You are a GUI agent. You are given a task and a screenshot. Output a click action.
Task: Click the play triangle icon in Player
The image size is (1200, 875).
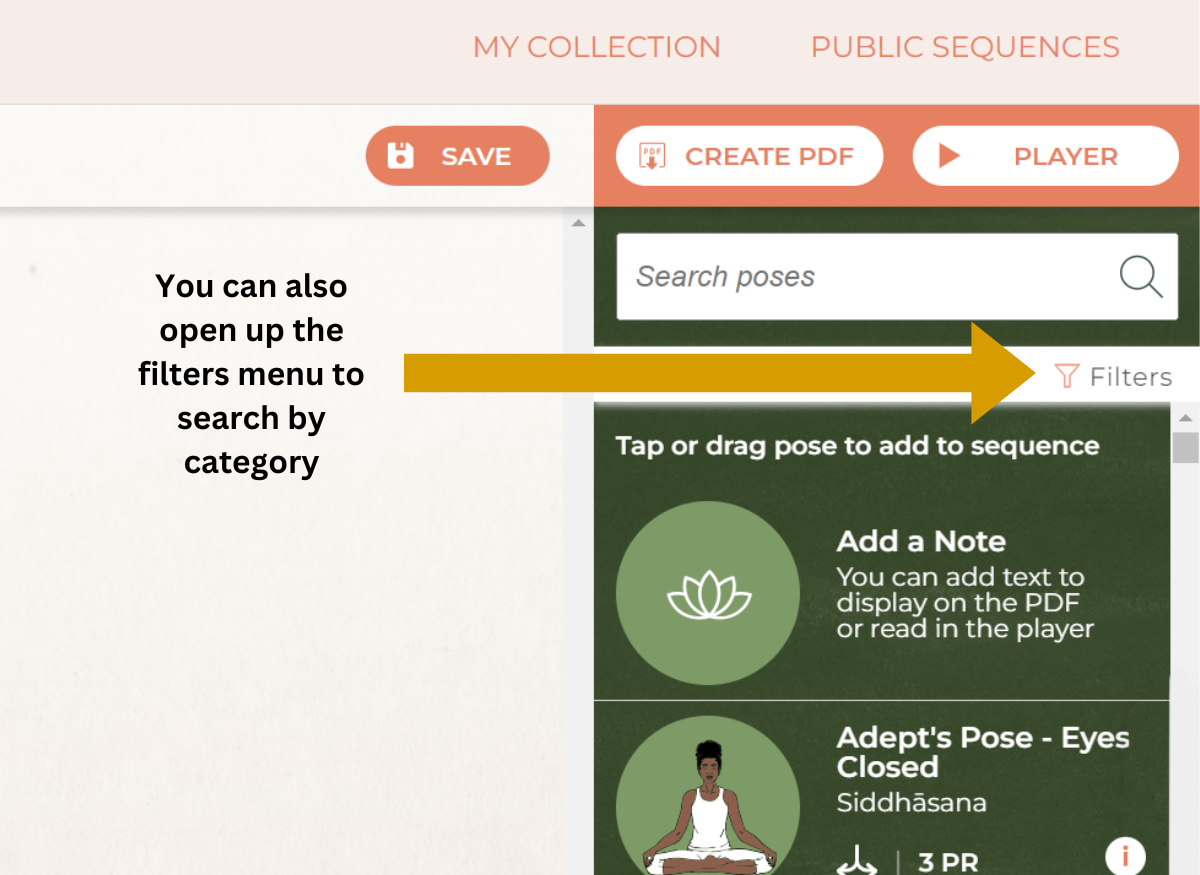(949, 156)
